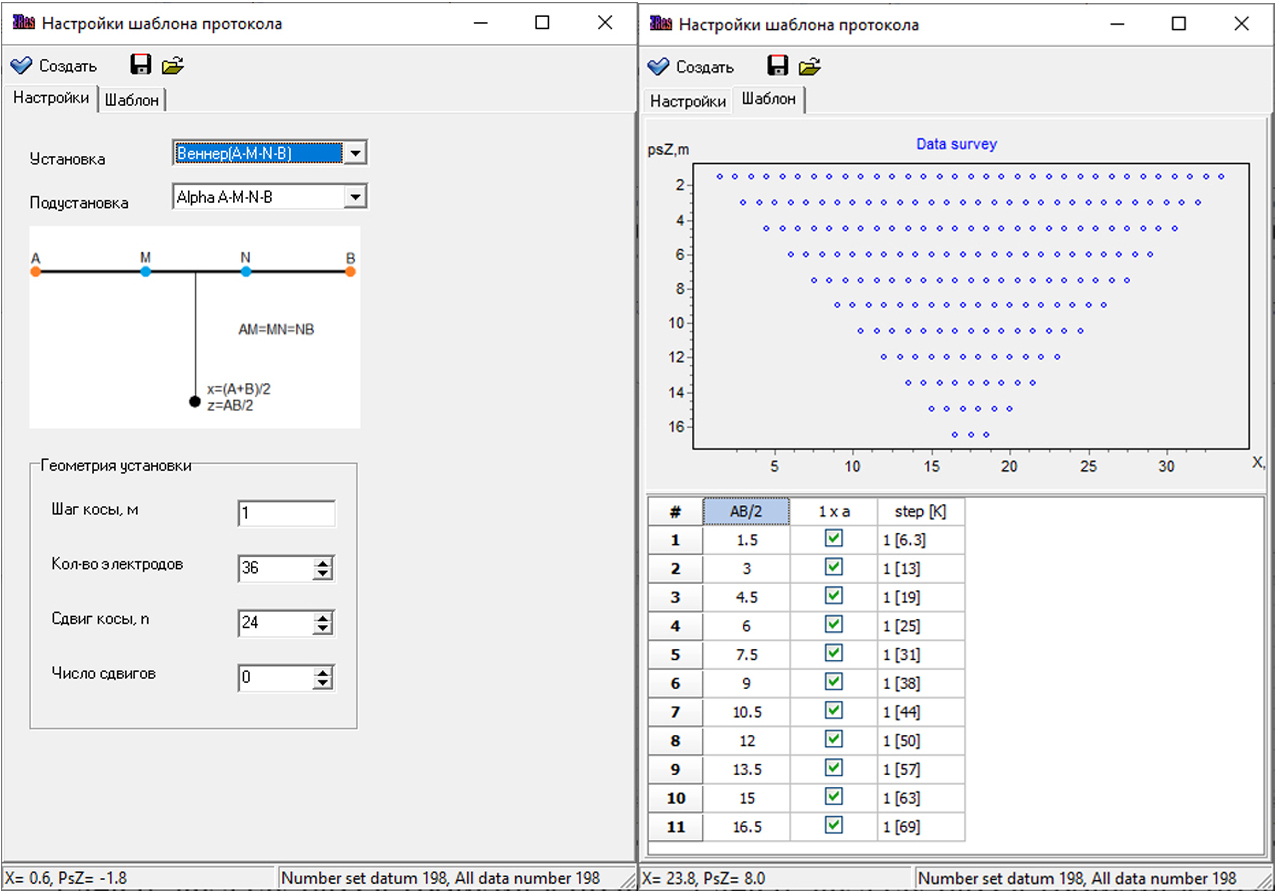Select the step cell 1 [38]
The height and width of the screenshot is (892, 1277).
921,684
